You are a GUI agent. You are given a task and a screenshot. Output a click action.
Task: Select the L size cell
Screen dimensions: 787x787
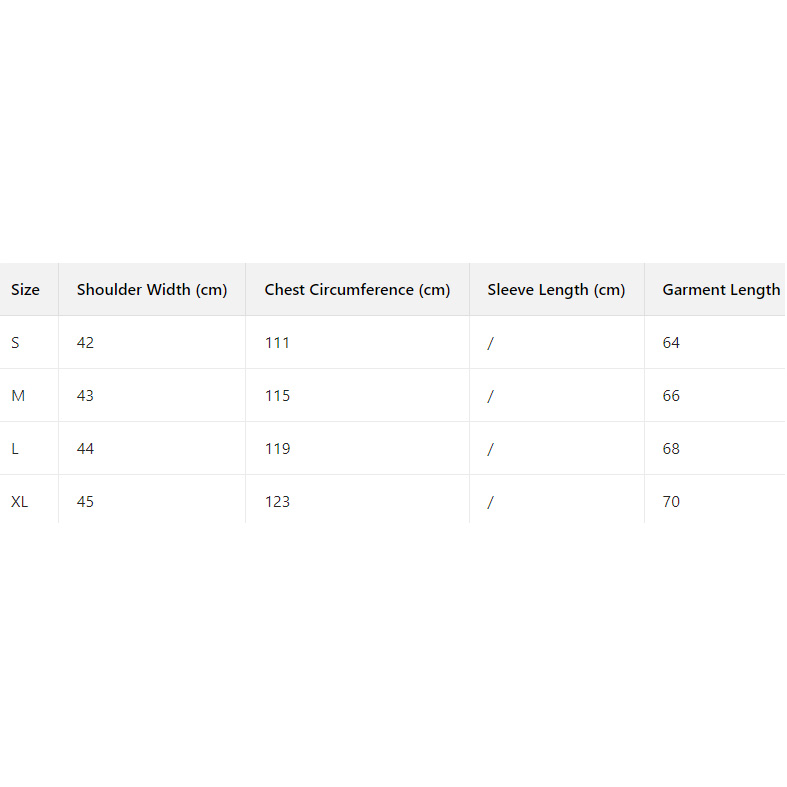pos(15,449)
